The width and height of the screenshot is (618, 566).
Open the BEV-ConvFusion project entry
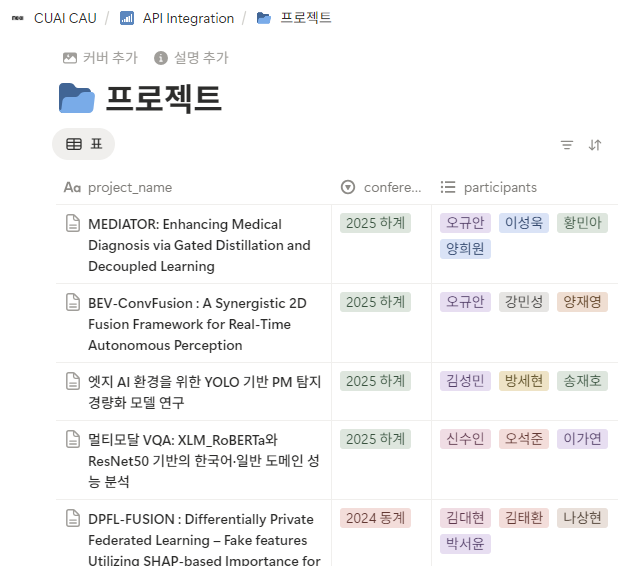pos(197,324)
